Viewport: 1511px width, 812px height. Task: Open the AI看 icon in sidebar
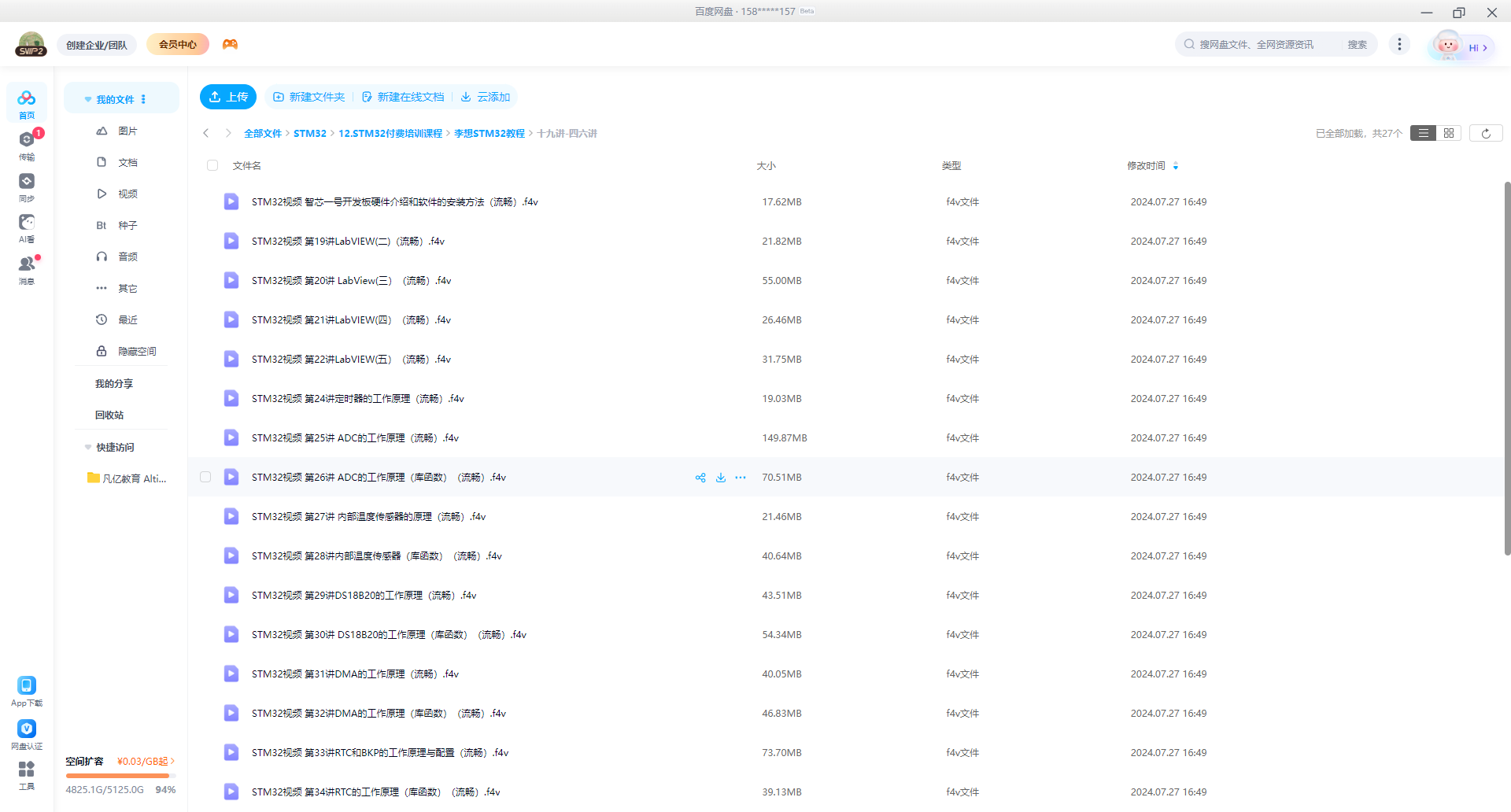(x=27, y=227)
